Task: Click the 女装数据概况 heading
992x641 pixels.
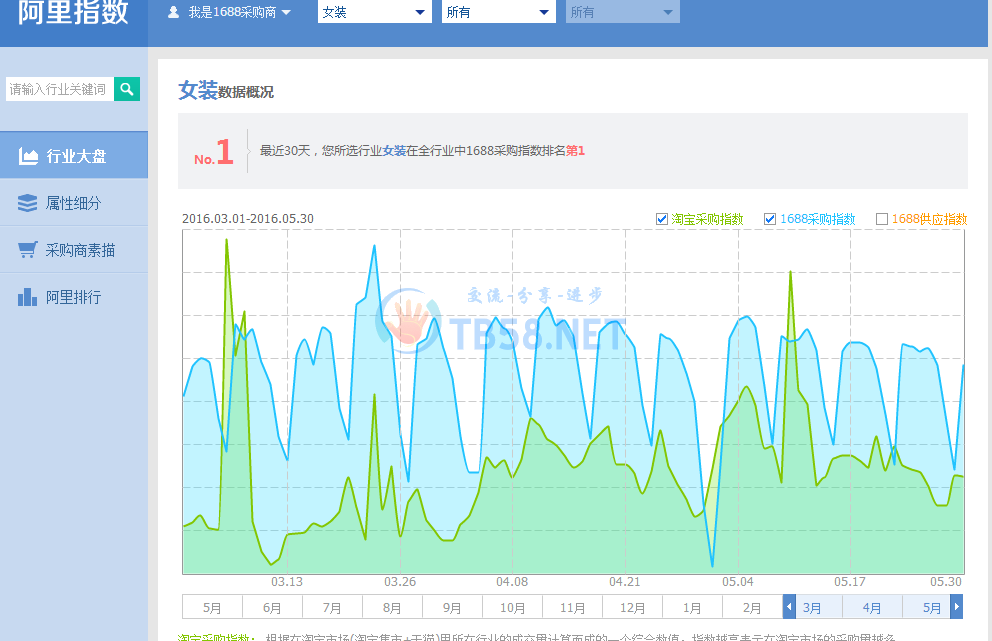Action: click(x=226, y=90)
